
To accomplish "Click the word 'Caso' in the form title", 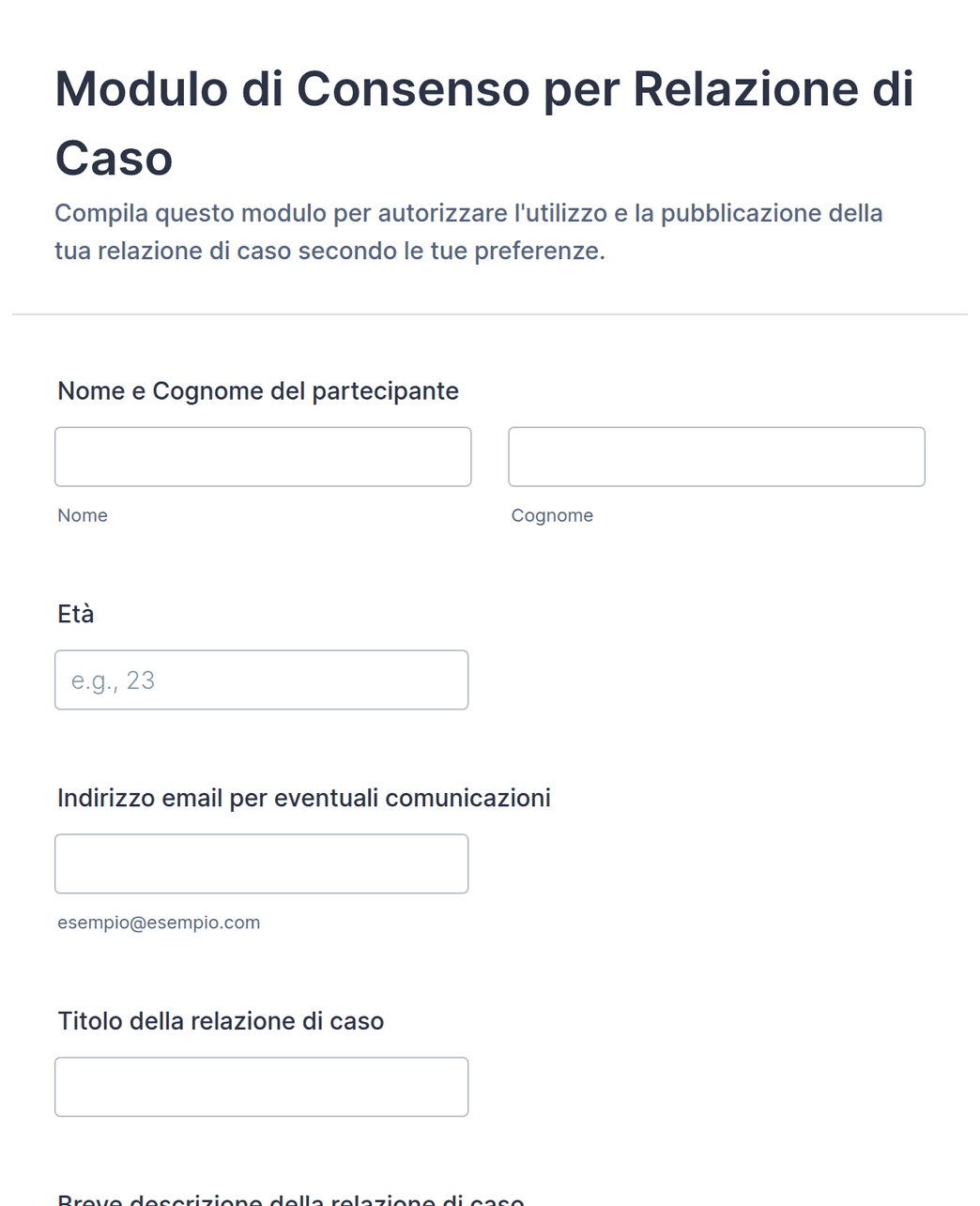I will [x=114, y=158].
